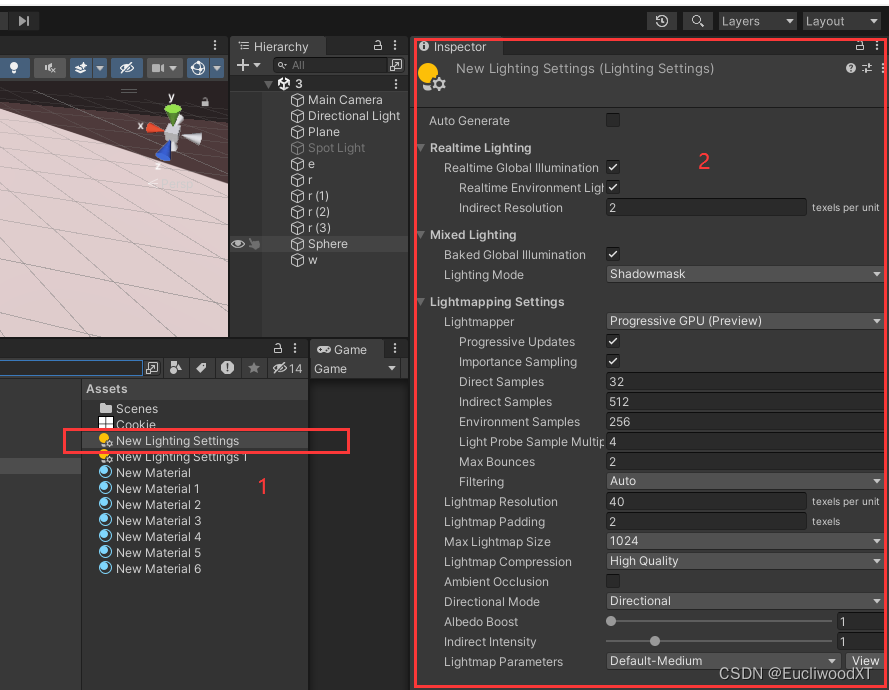
Task: Enable the Ambient Occlusion checkbox
Action: click(x=612, y=581)
